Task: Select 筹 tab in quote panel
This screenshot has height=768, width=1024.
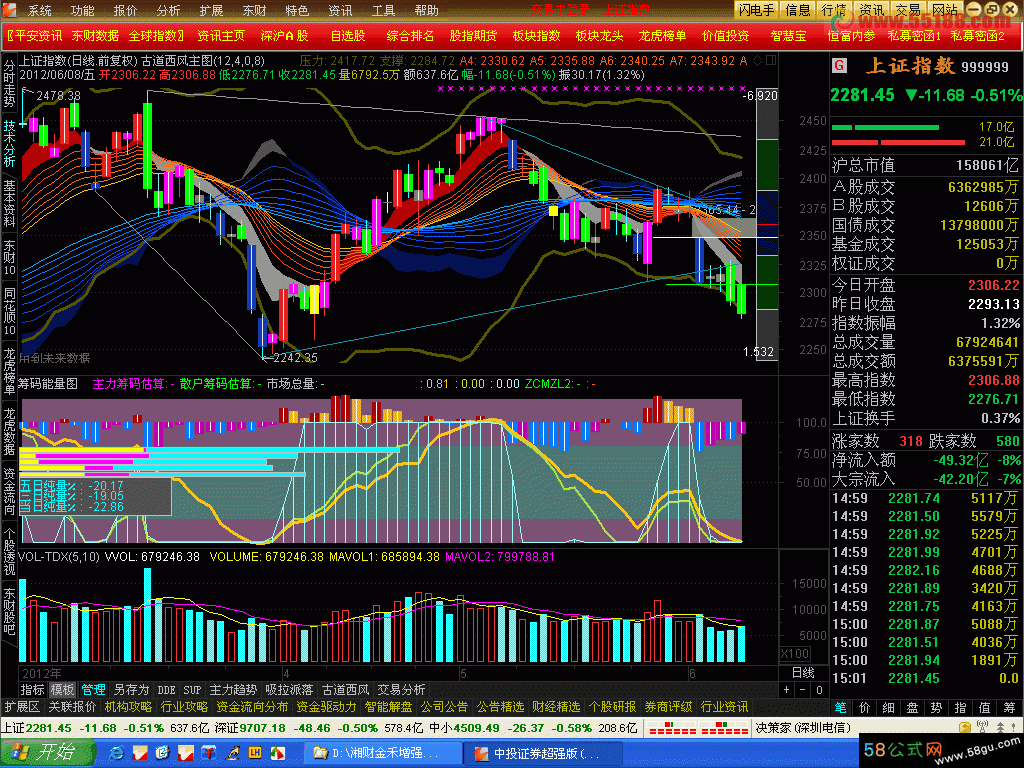Action: point(1010,707)
